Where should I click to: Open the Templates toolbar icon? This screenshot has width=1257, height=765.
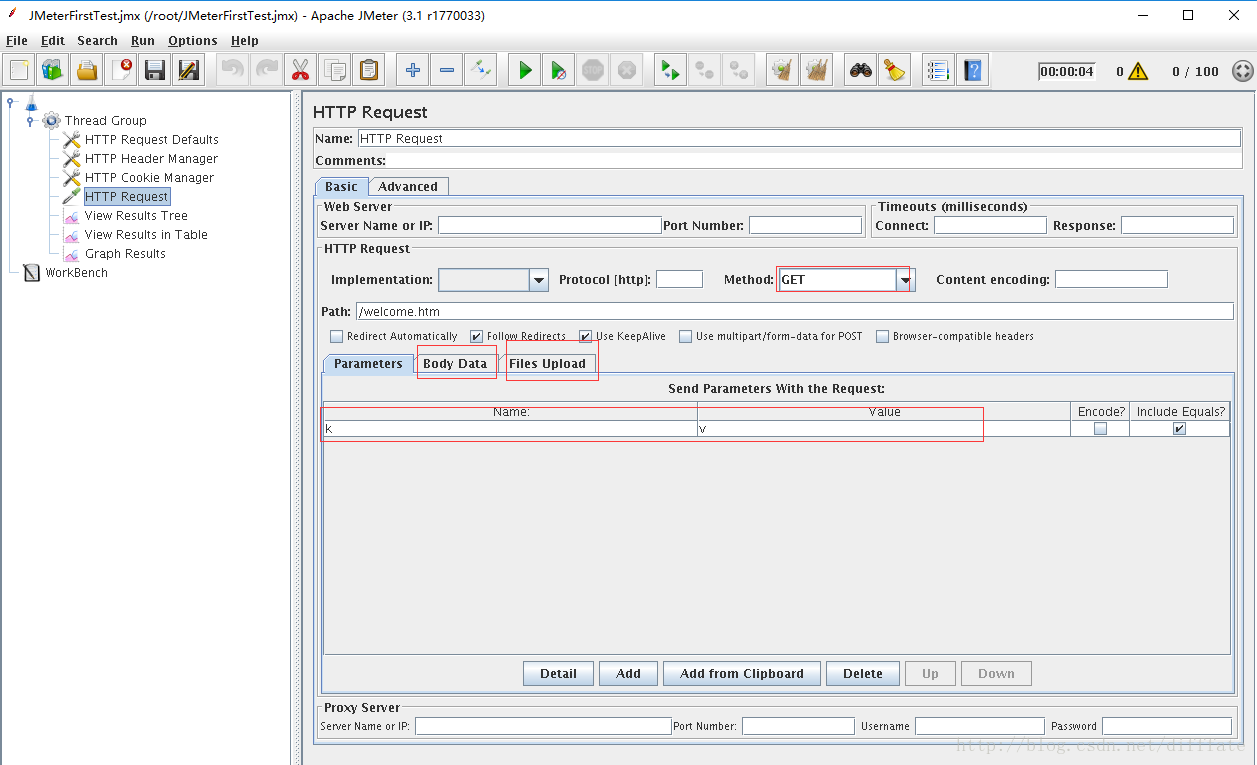click(53, 70)
